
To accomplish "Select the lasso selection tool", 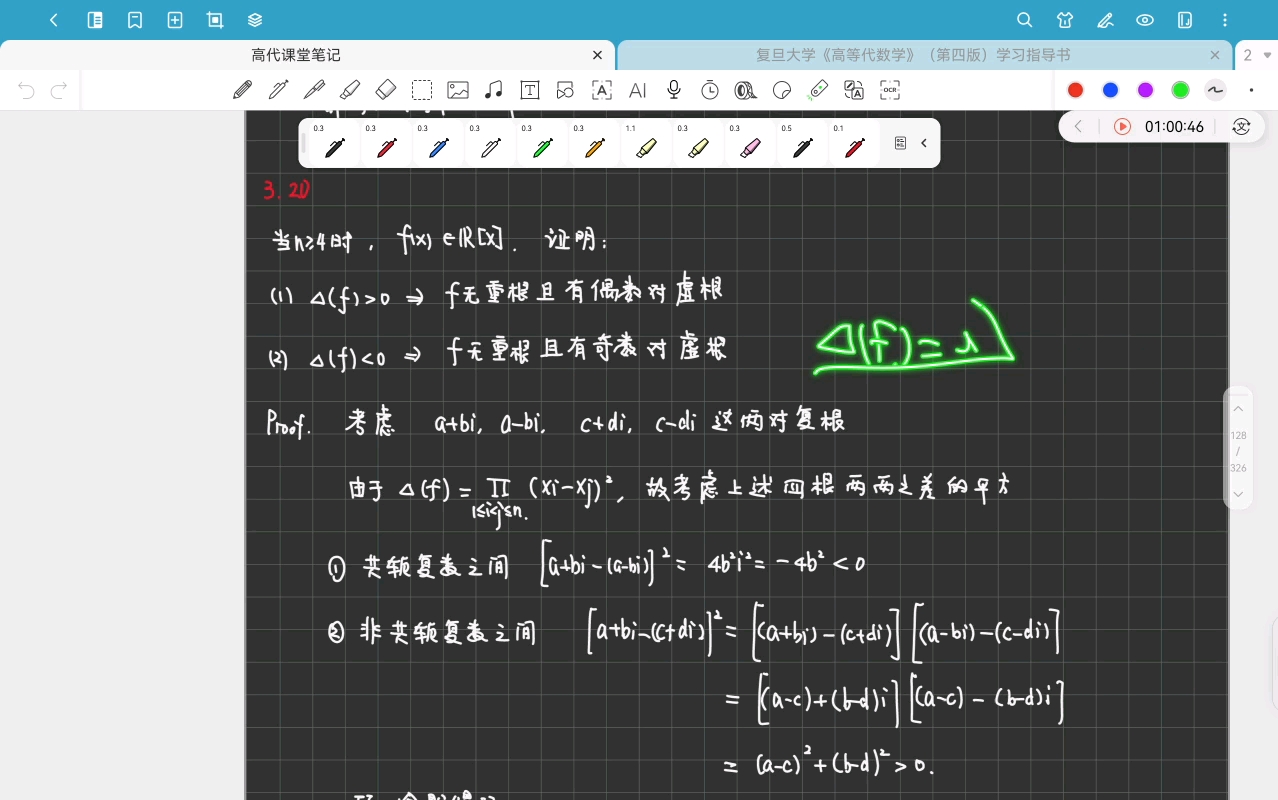I will click(x=422, y=90).
